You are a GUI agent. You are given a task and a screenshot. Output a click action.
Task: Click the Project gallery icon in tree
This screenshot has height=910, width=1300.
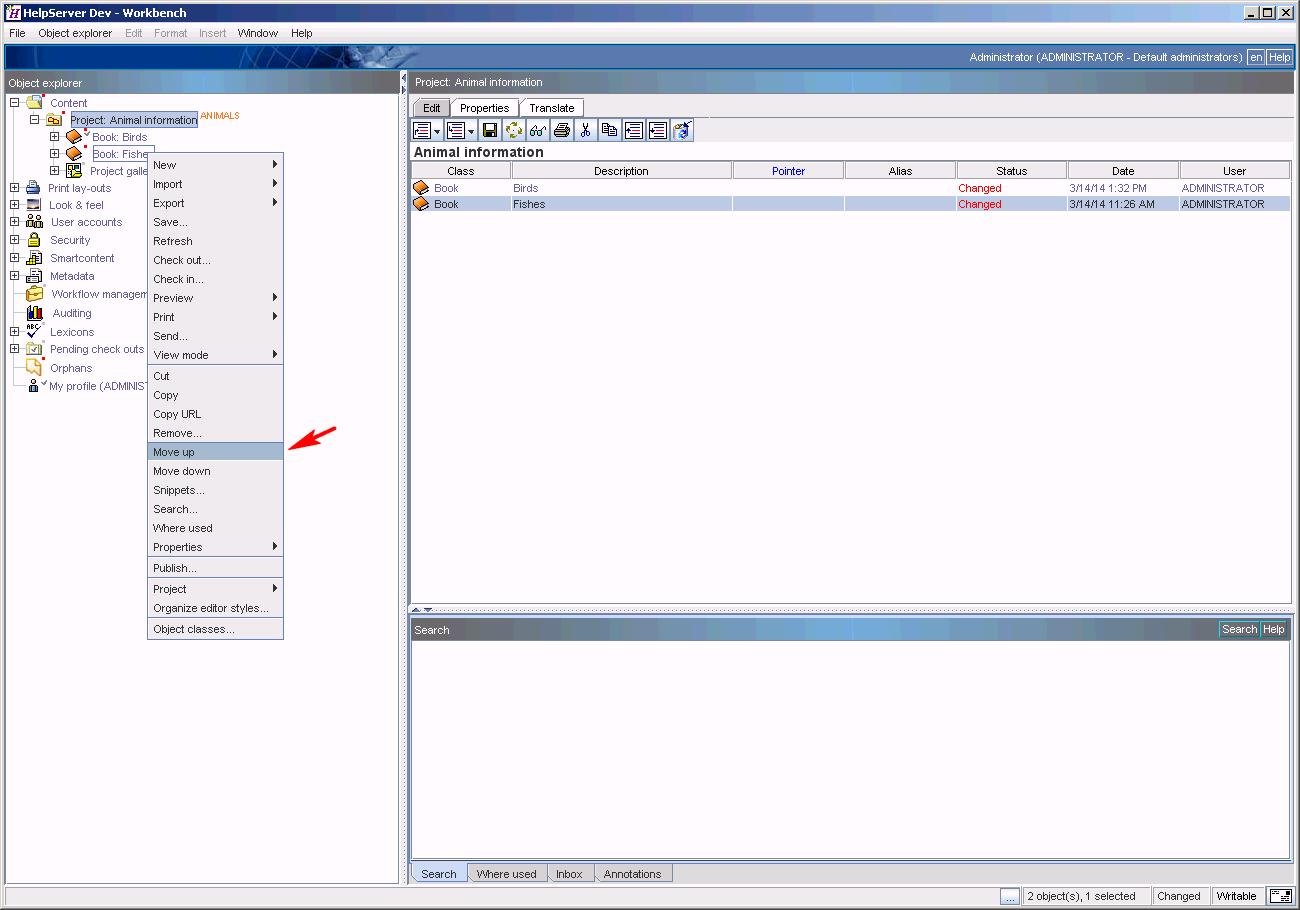[x=74, y=171]
